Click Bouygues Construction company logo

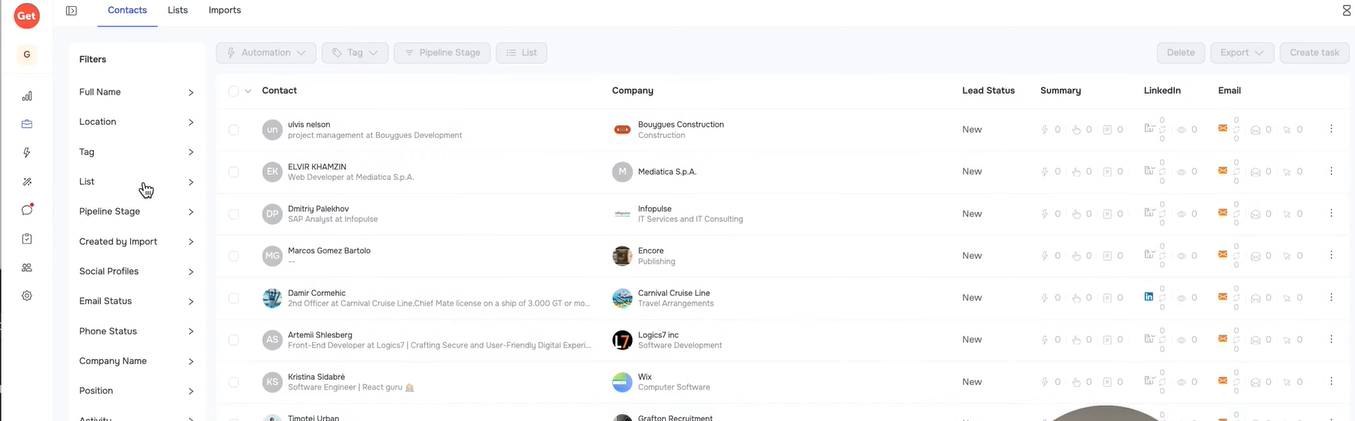(622, 129)
